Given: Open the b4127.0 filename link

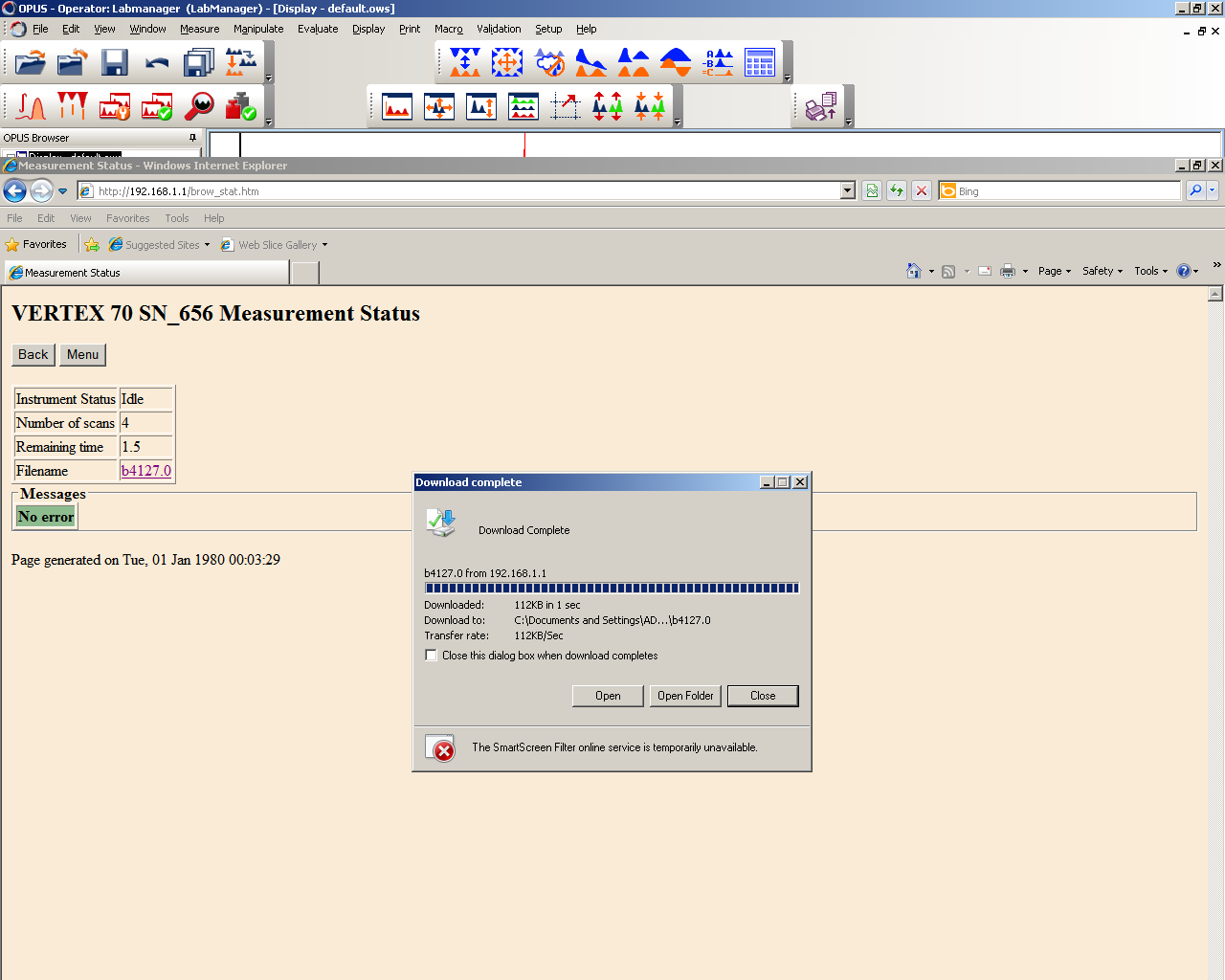Looking at the screenshot, I should 146,471.
